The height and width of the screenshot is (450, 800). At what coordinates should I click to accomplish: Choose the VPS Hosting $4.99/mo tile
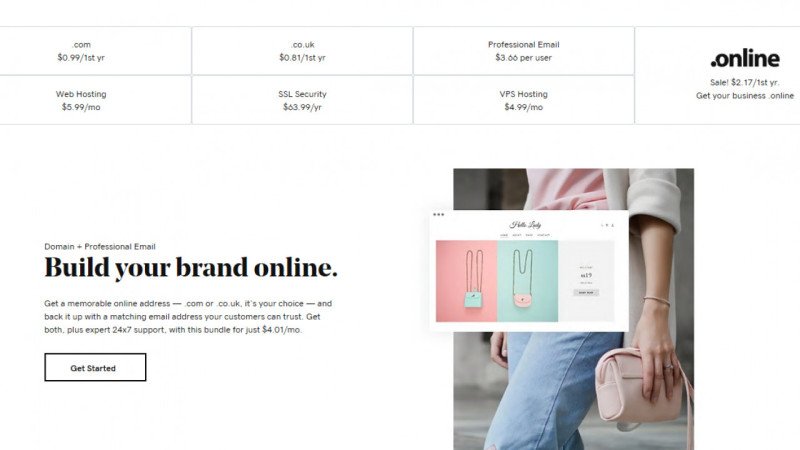(523, 100)
